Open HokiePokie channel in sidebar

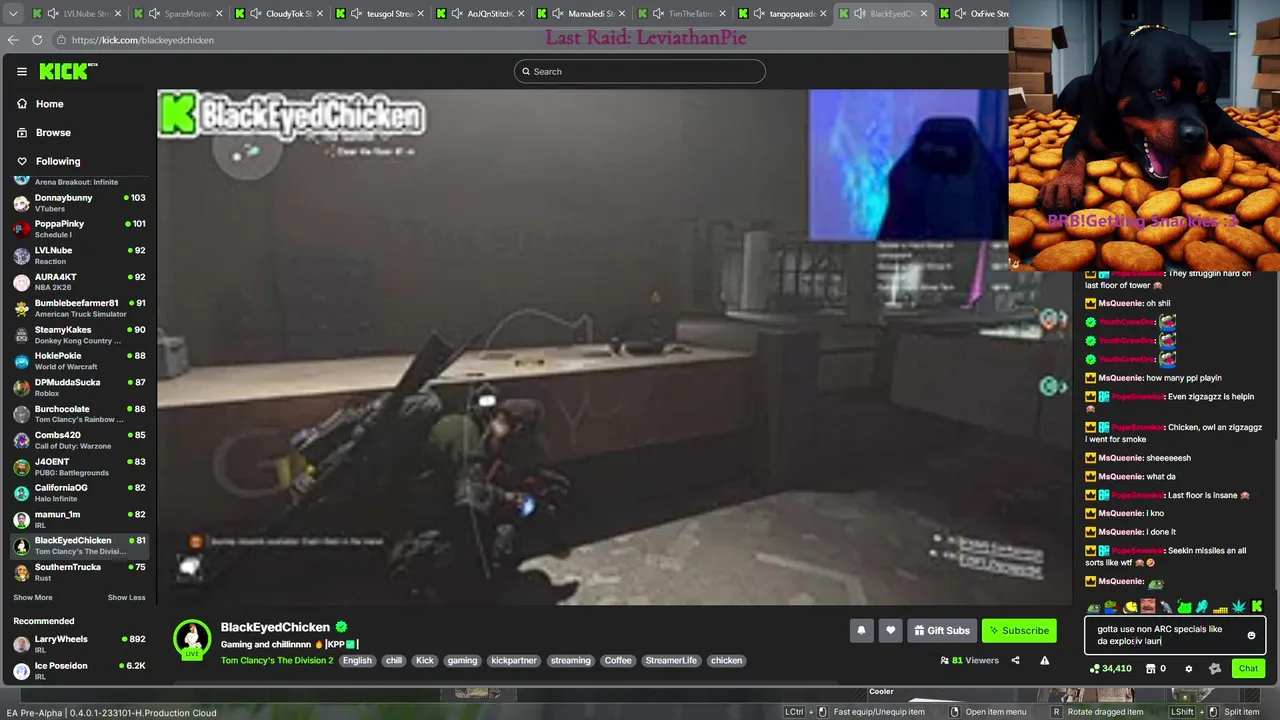pos(78,361)
